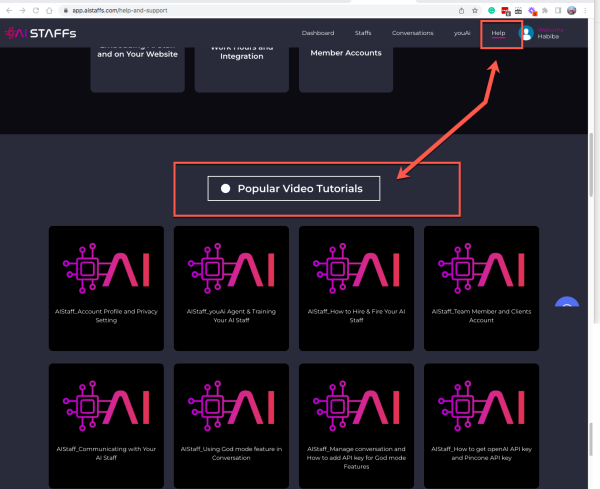Viewport: 600px width, 489px height.
Task: Go back with browser back arrow
Action: click(9, 11)
